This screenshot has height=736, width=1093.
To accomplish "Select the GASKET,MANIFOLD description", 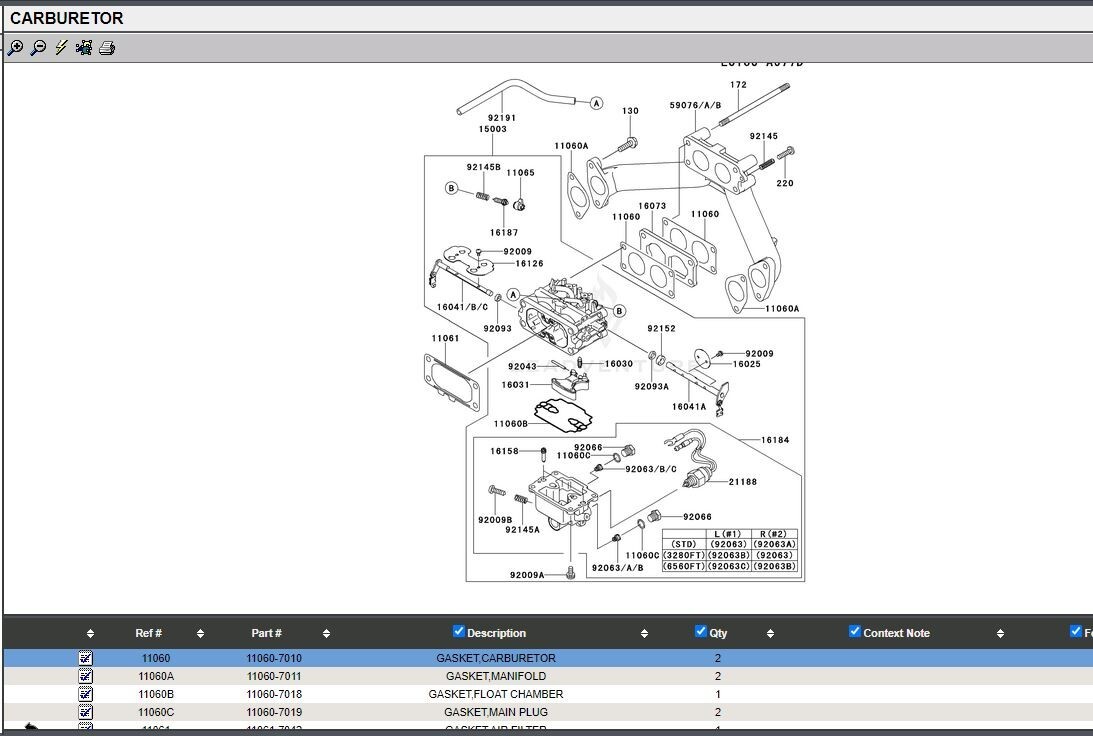I will coord(496,676).
